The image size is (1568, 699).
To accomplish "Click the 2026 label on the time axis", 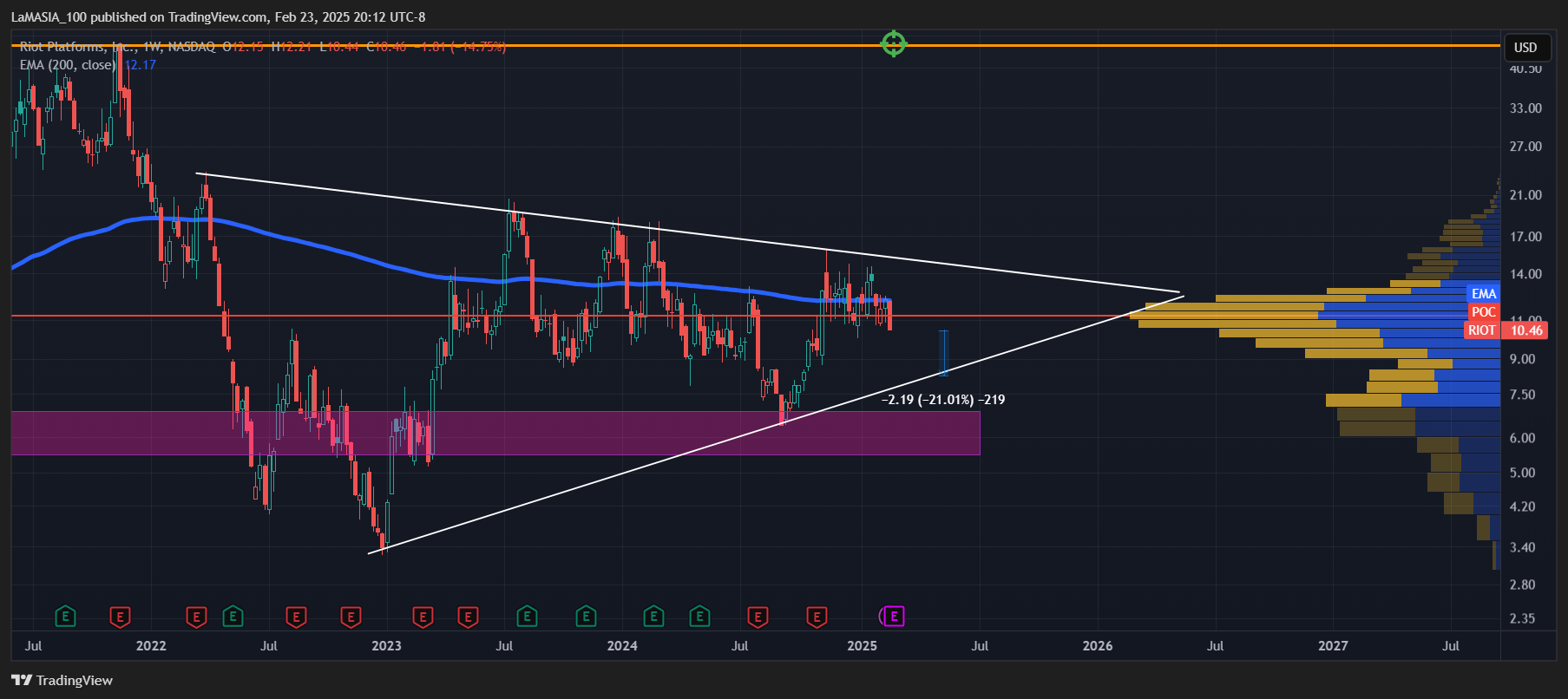I will pos(1098,645).
